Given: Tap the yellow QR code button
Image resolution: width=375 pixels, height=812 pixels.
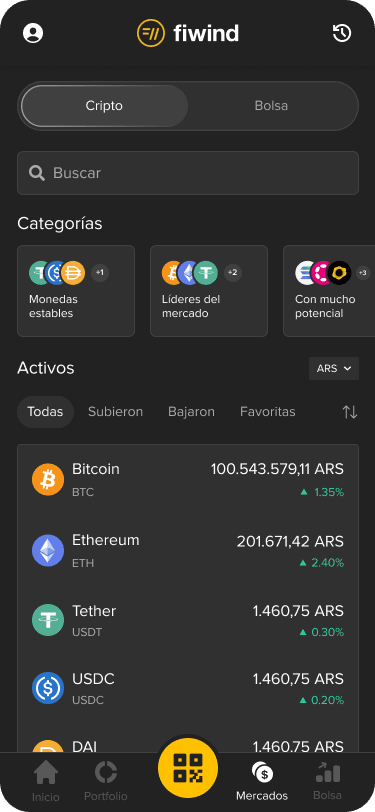Looking at the screenshot, I should [x=188, y=767].
